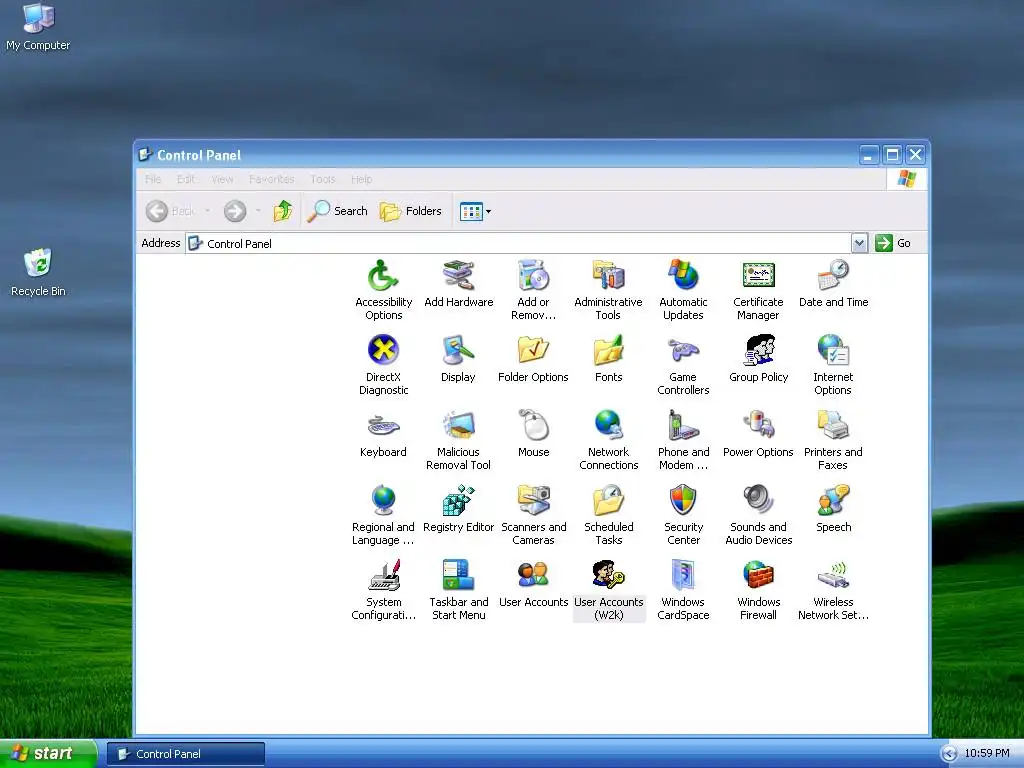Open Add Hardware wizard icon
Image resolution: width=1024 pixels, height=768 pixels.
click(x=458, y=283)
